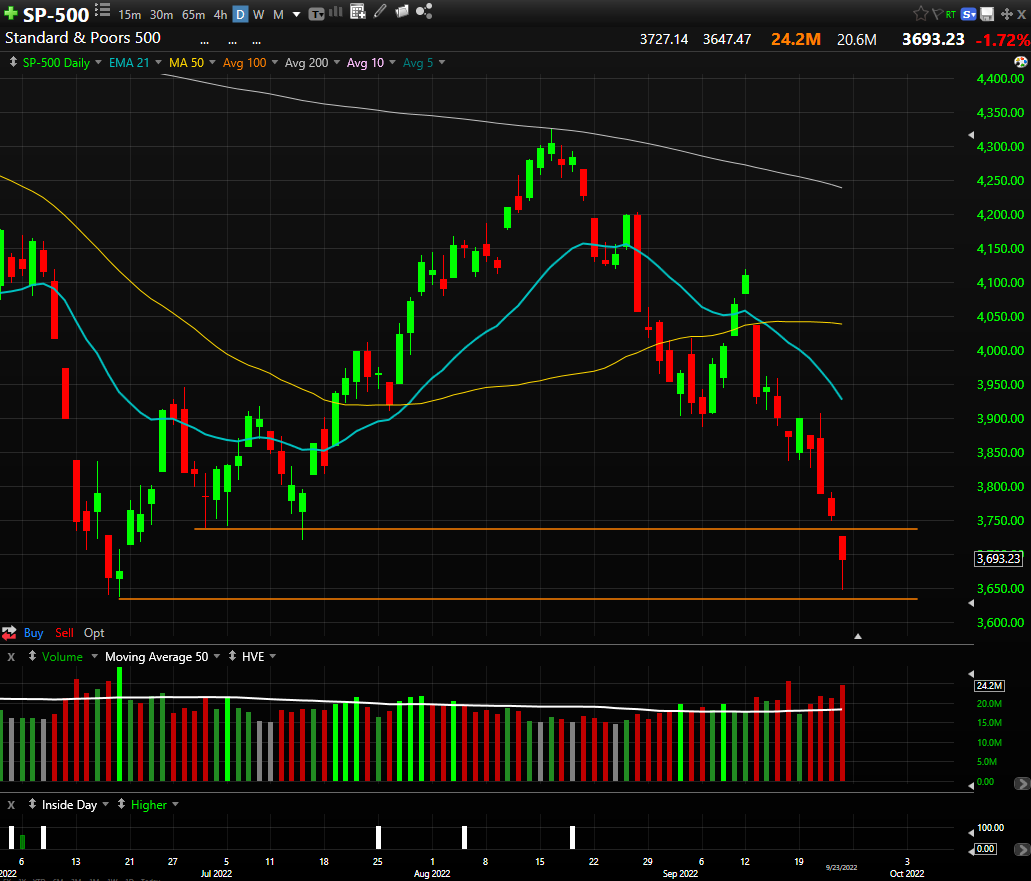
Task: Click the up-down arrow beside Volume
Action: pyautogui.click(x=32, y=656)
